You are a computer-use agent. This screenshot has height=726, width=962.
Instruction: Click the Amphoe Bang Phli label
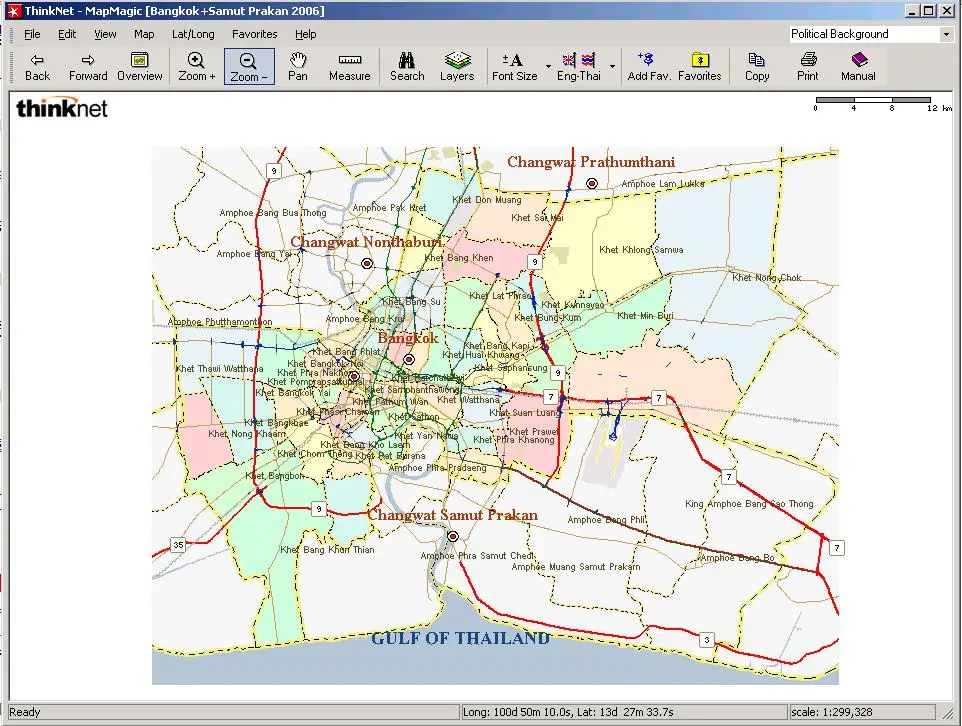pyautogui.click(x=606, y=520)
